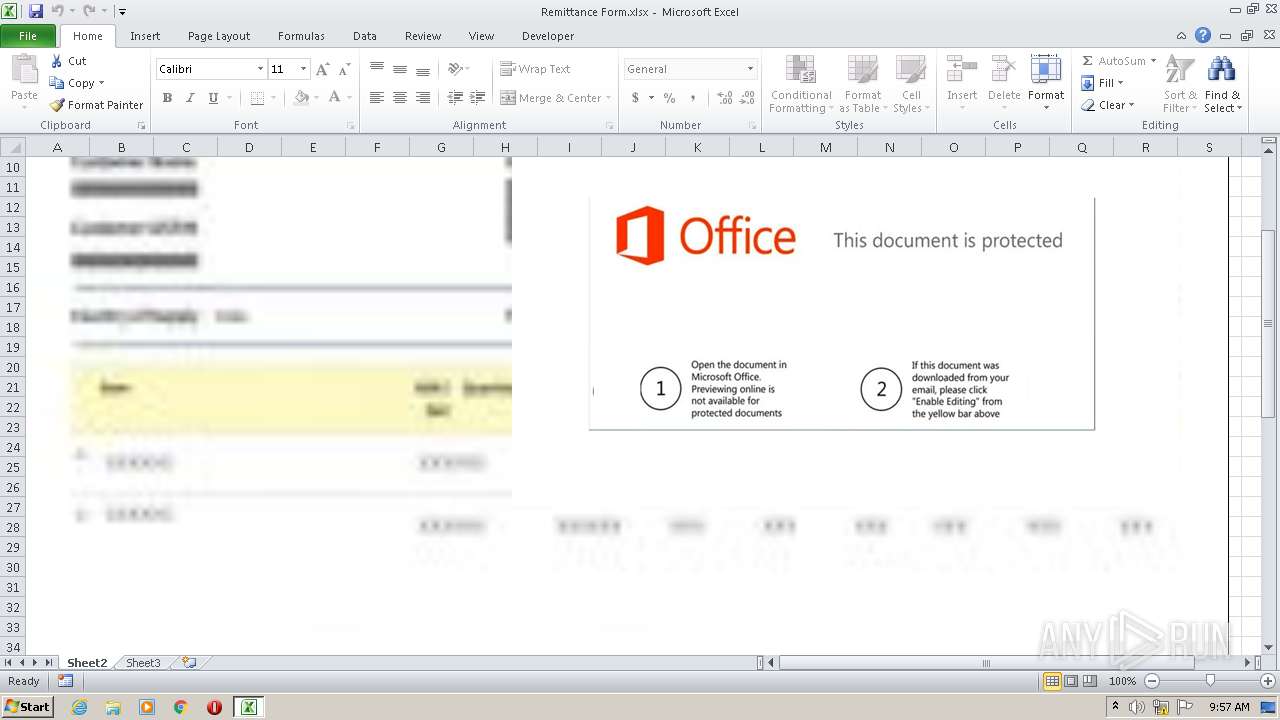The height and width of the screenshot is (720, 1280).
Task: Switch to Page Layout view in status bar
Action: pyautogui.click(x=1071, y=681)
